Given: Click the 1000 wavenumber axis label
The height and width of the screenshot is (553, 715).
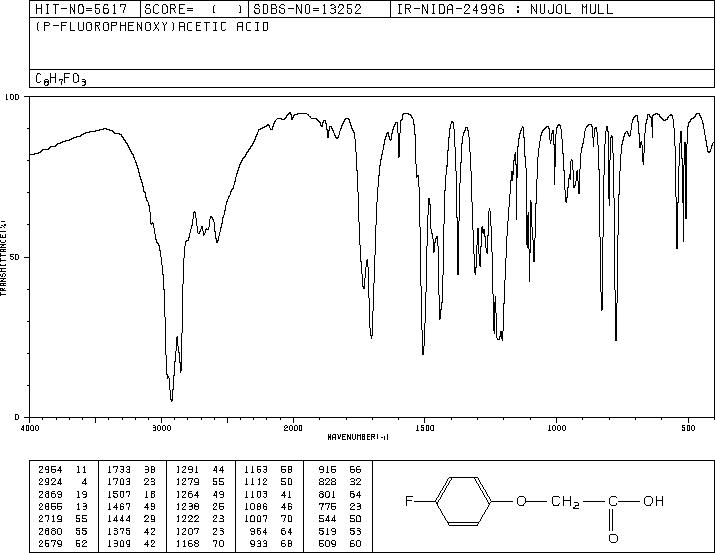Looking at the screenshot, I should click(x=556, y=428).
